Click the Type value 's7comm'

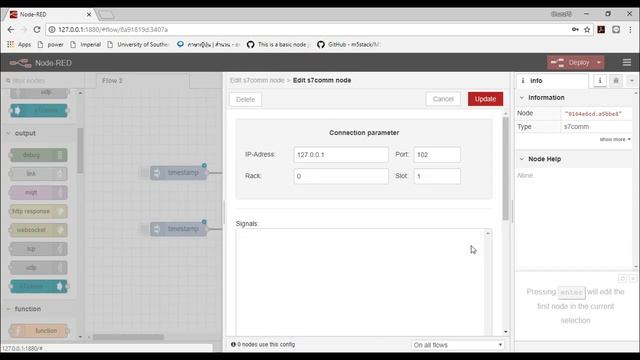576,127
